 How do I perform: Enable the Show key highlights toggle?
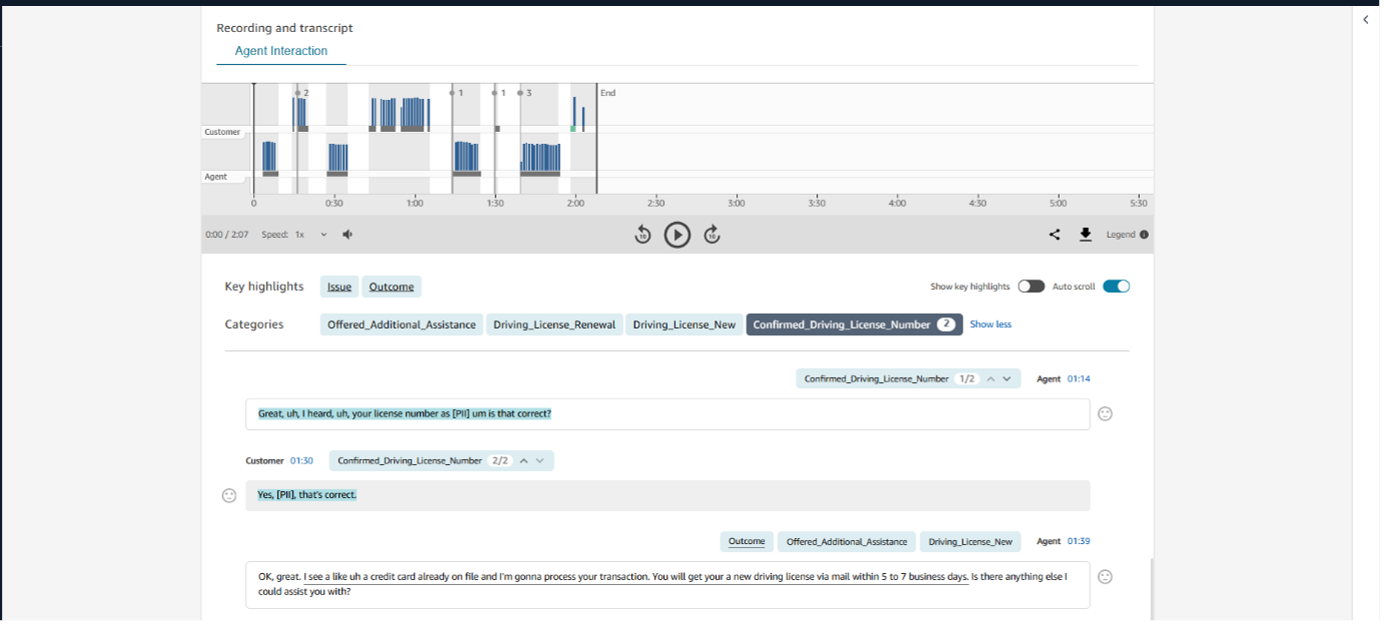click(1030, 286)
